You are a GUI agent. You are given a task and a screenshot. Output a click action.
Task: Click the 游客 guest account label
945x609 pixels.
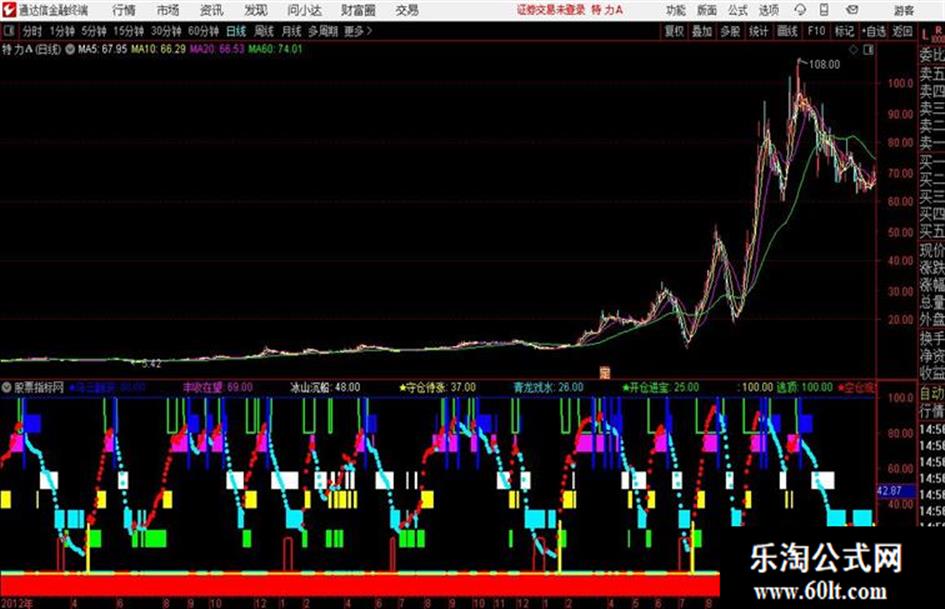coord(904,10)
